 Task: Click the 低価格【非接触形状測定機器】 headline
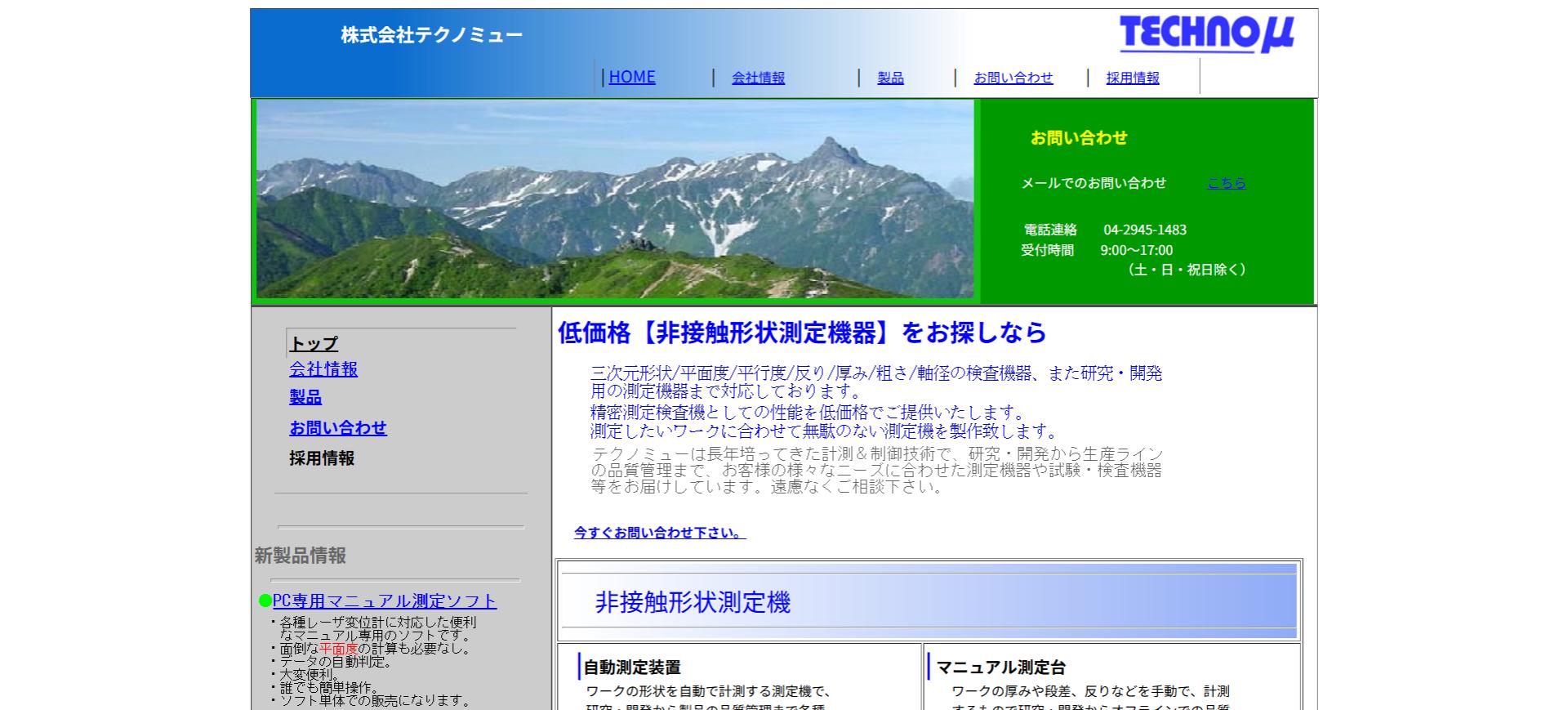(x=802, y=332)
